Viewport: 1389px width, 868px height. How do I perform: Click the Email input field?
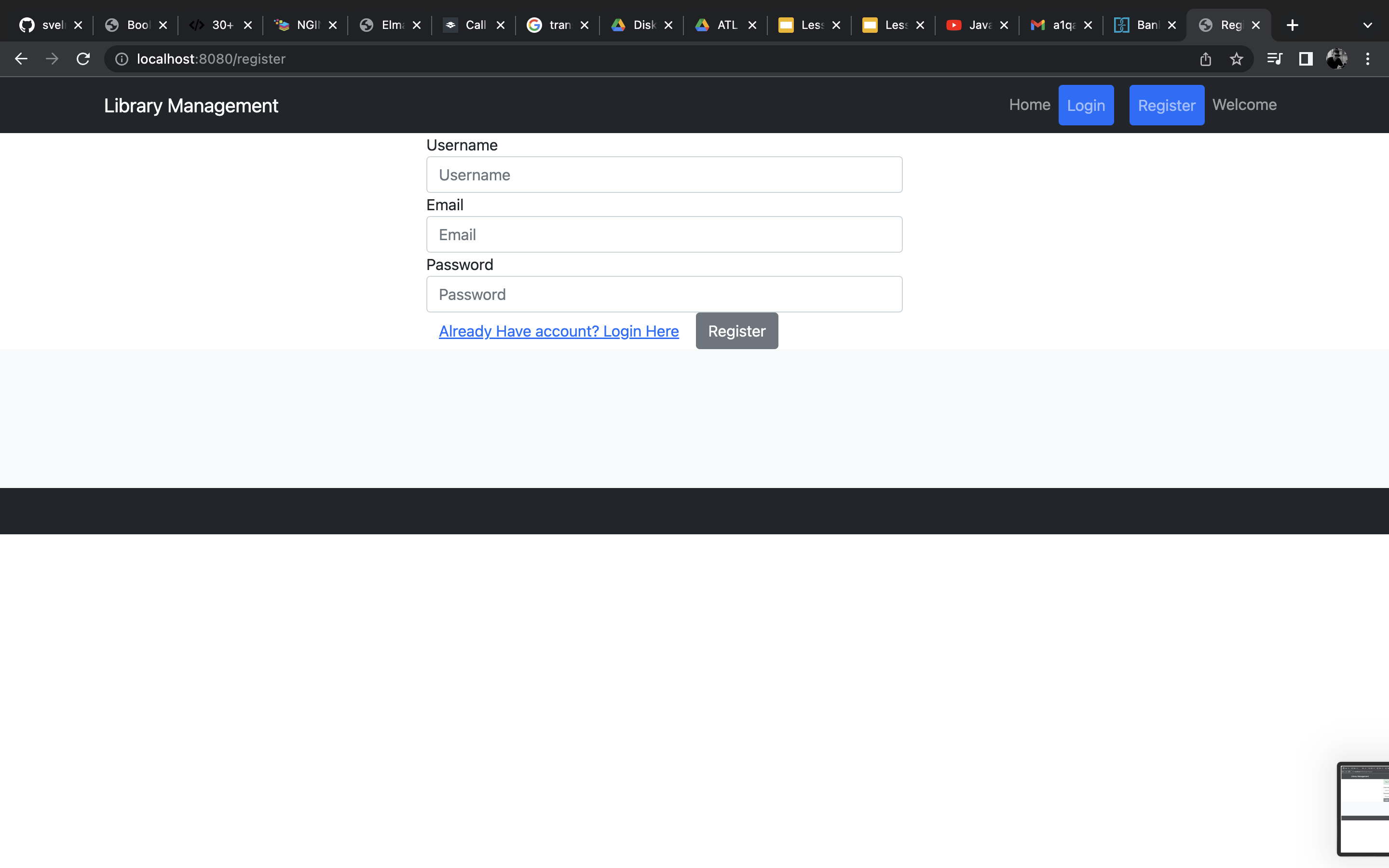tap(664, 234)
